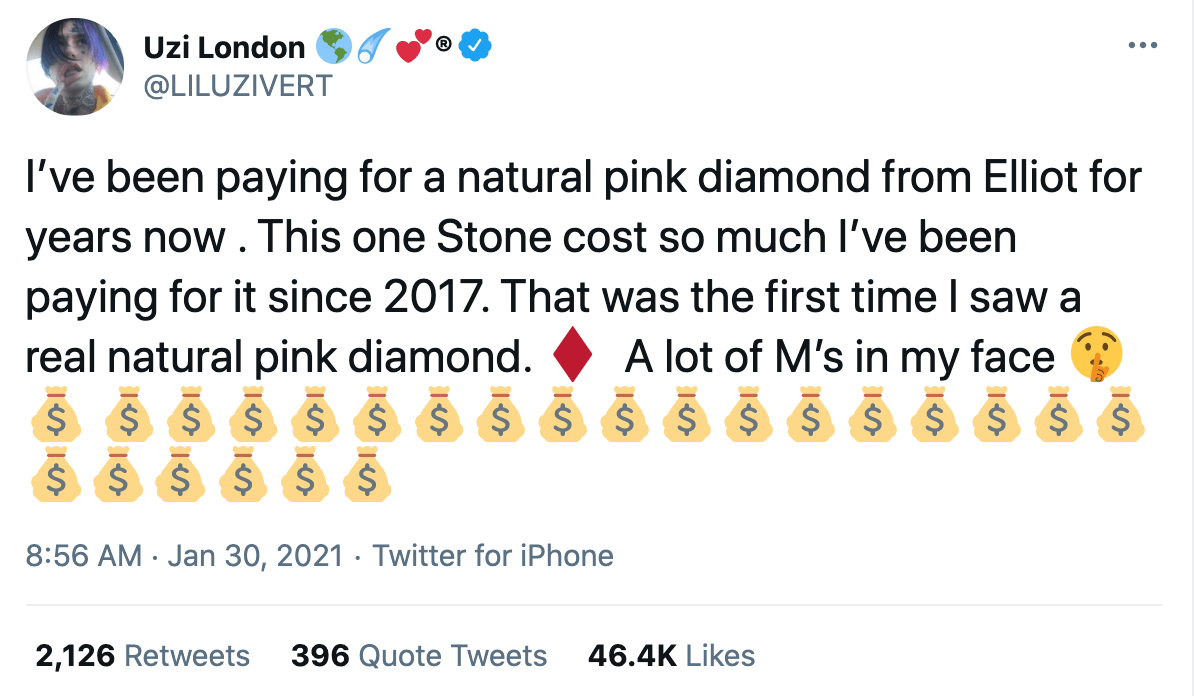Show the 46.4K Likes list

pos(669,656)
